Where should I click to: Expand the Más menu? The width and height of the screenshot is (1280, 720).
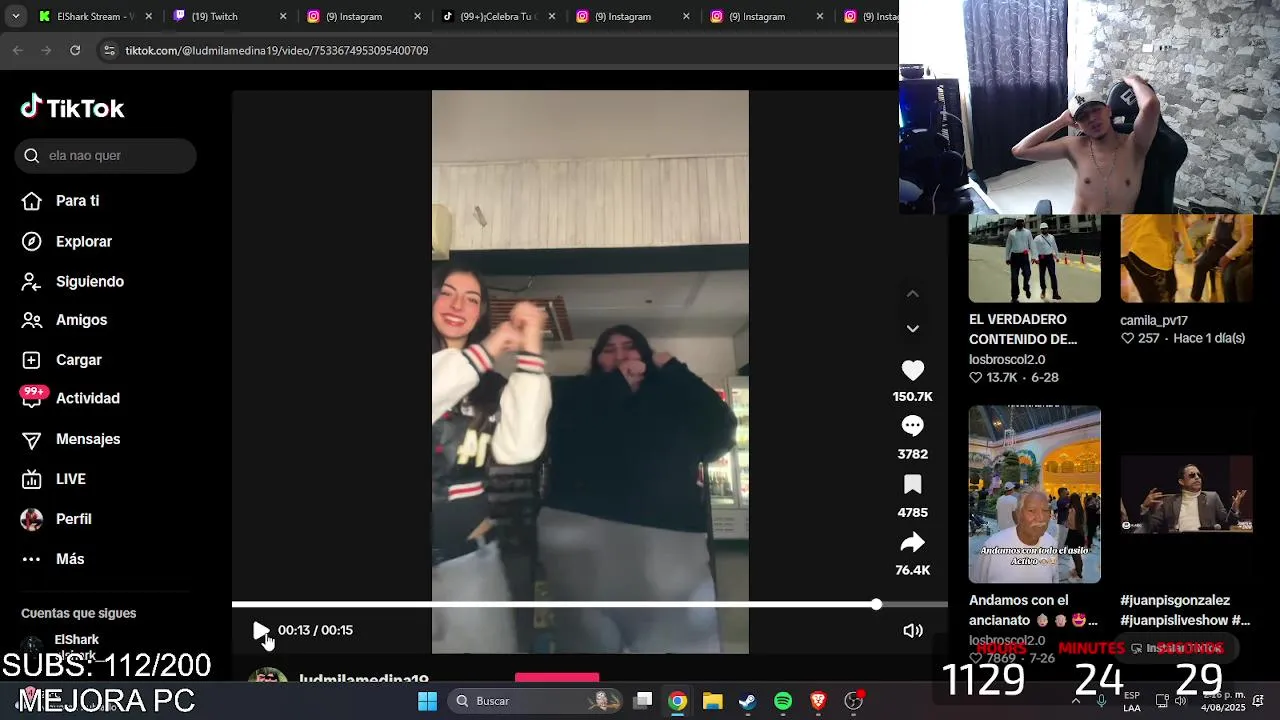point(54,559)
